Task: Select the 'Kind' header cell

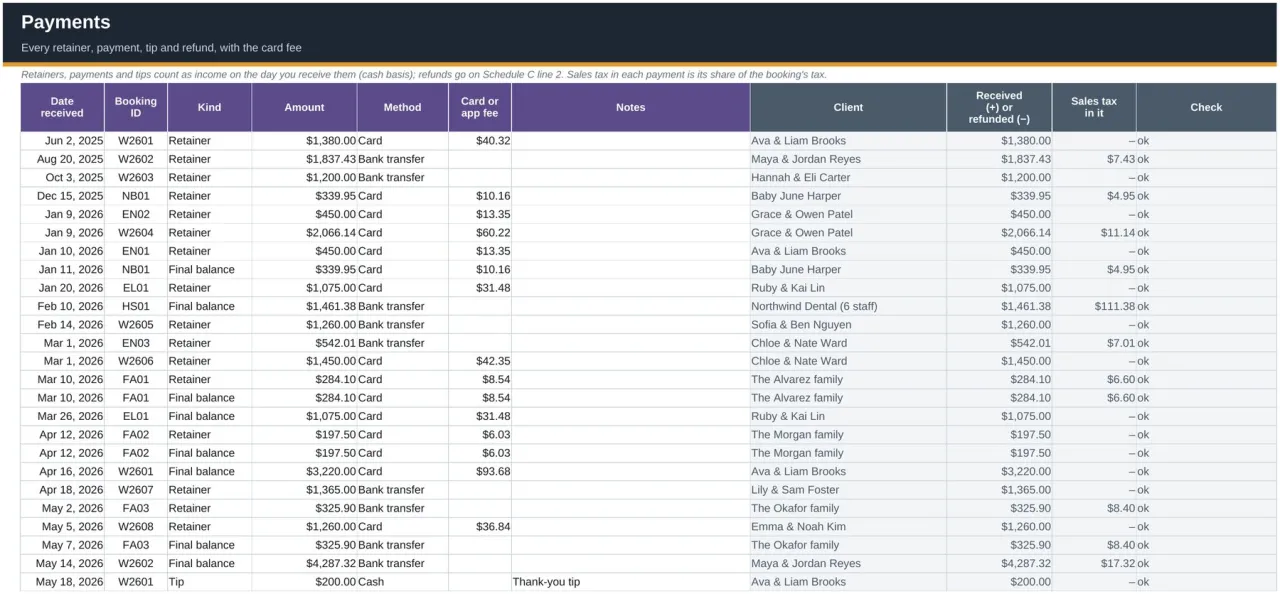Action: pos(209,107)
